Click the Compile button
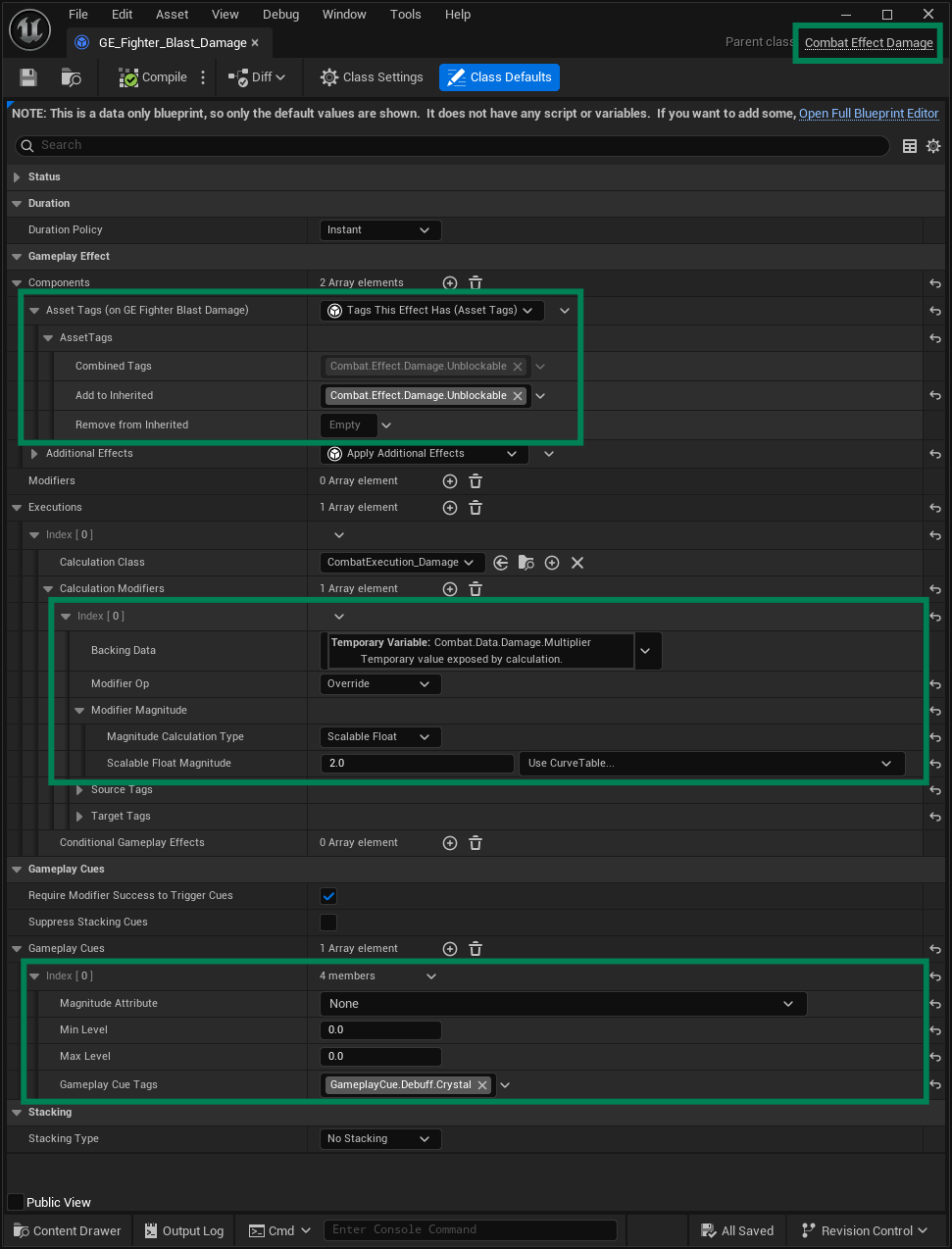This screenshot has height=1249, width=952. coord(153,77)
